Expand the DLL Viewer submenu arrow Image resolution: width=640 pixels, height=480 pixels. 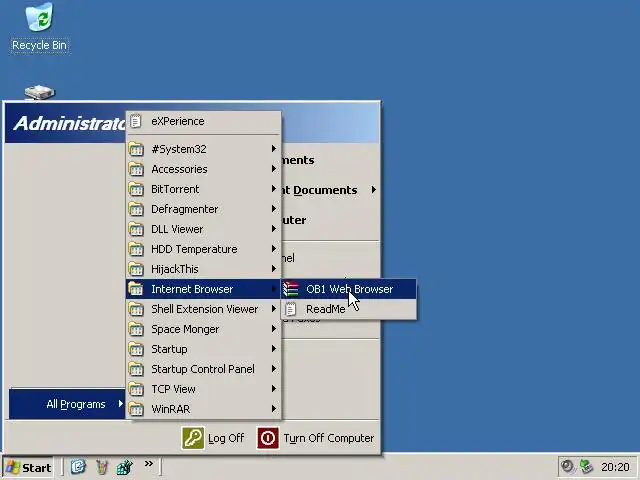coord(274,229)
